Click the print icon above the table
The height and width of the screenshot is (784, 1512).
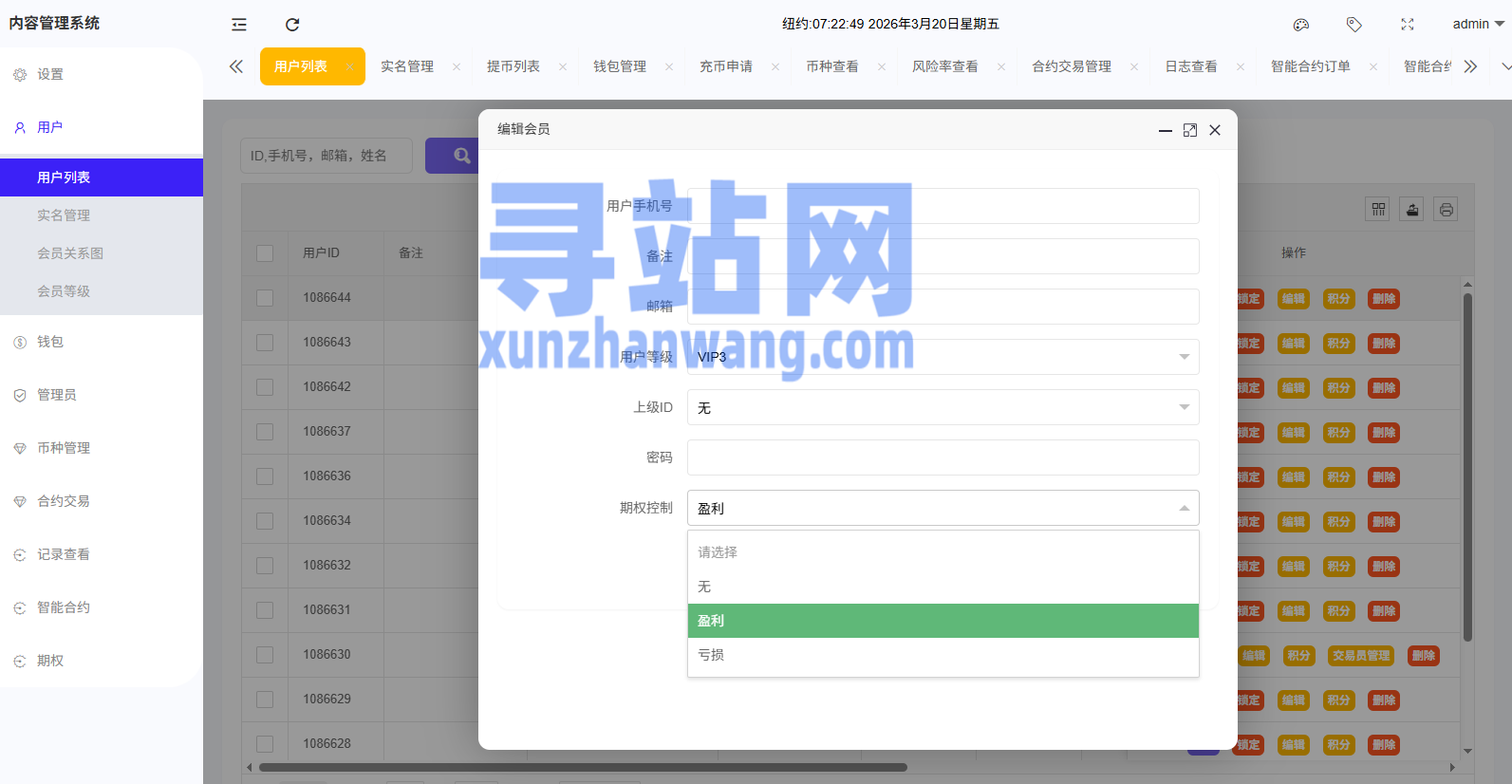[x=1446, y=210]
